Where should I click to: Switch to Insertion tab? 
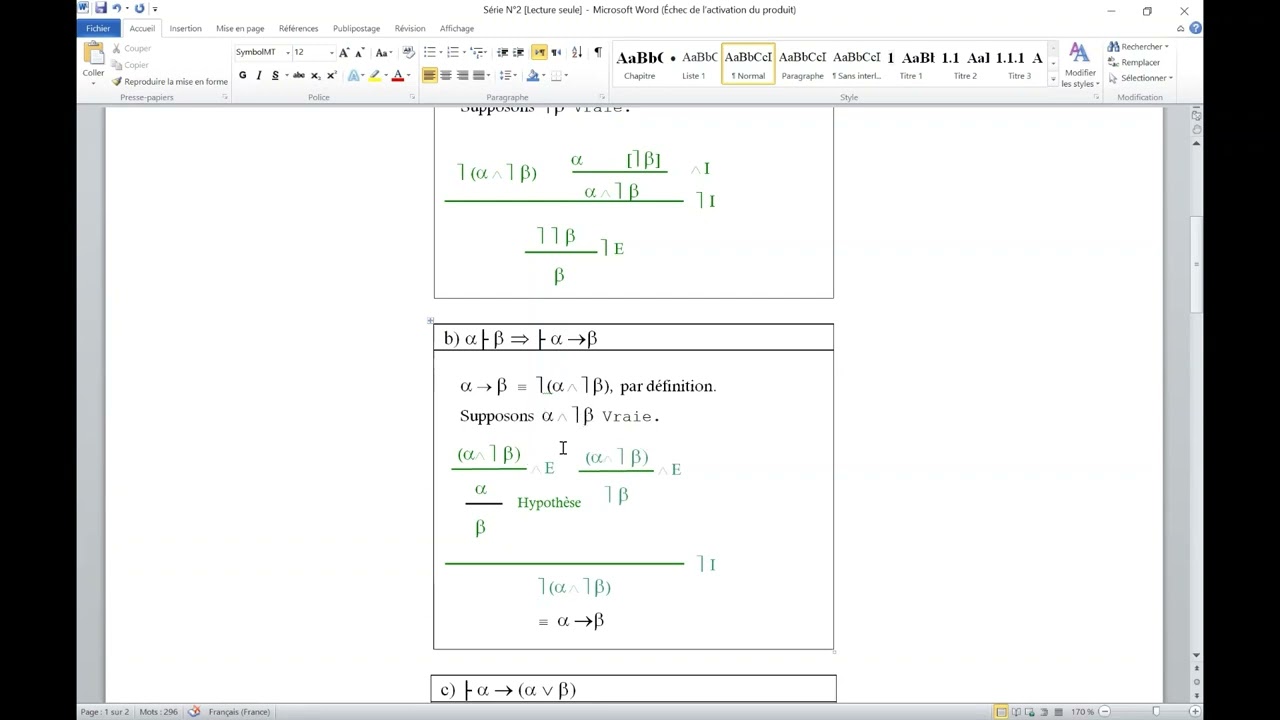(x=185, y=28)
